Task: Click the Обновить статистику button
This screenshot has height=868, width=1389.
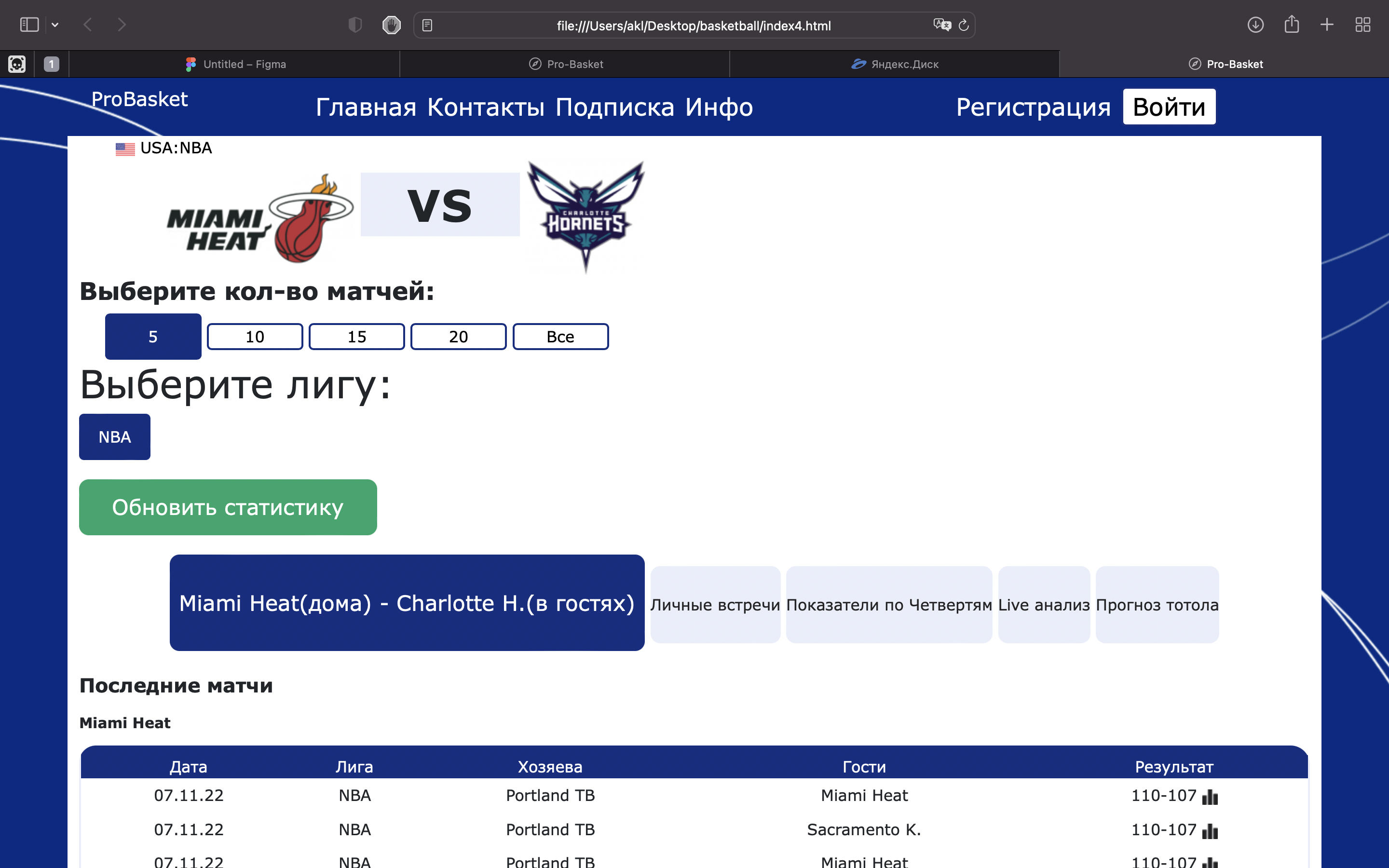Action: tap(228, 507)
